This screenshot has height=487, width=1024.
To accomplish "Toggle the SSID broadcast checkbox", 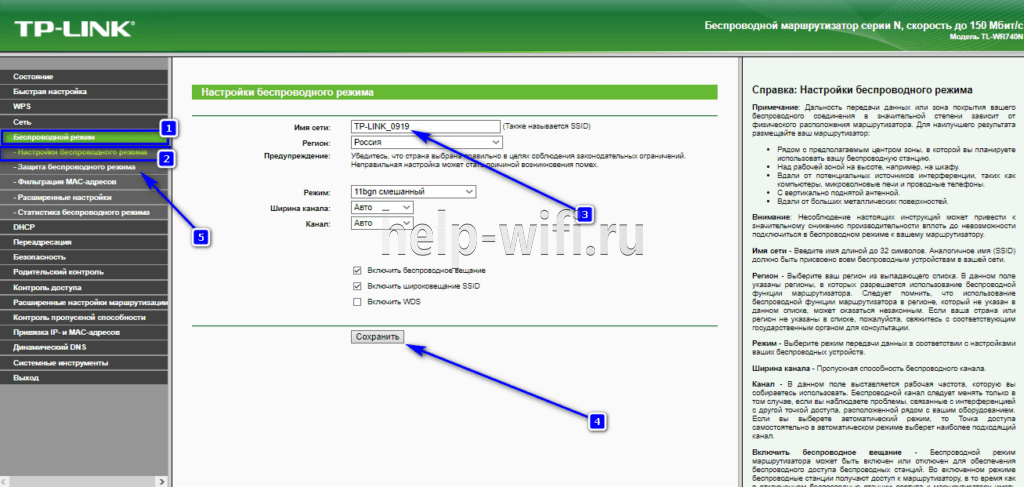I will point(358,286).
